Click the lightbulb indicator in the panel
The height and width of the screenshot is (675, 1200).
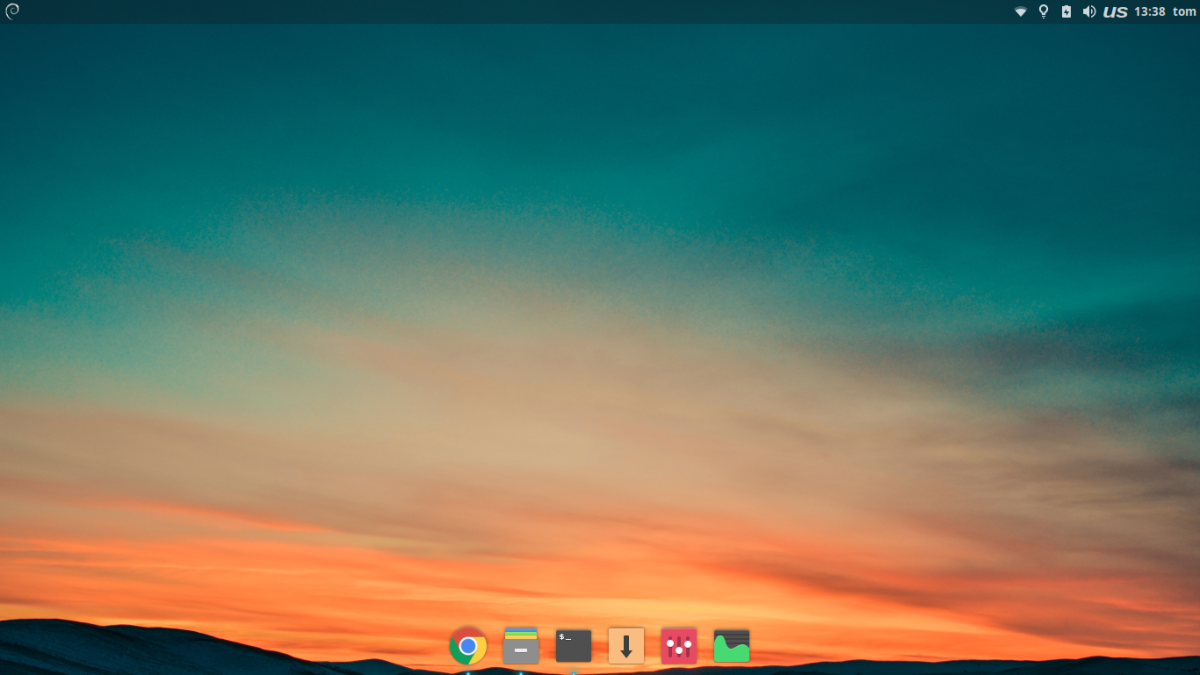click(x=1043, y=12)
